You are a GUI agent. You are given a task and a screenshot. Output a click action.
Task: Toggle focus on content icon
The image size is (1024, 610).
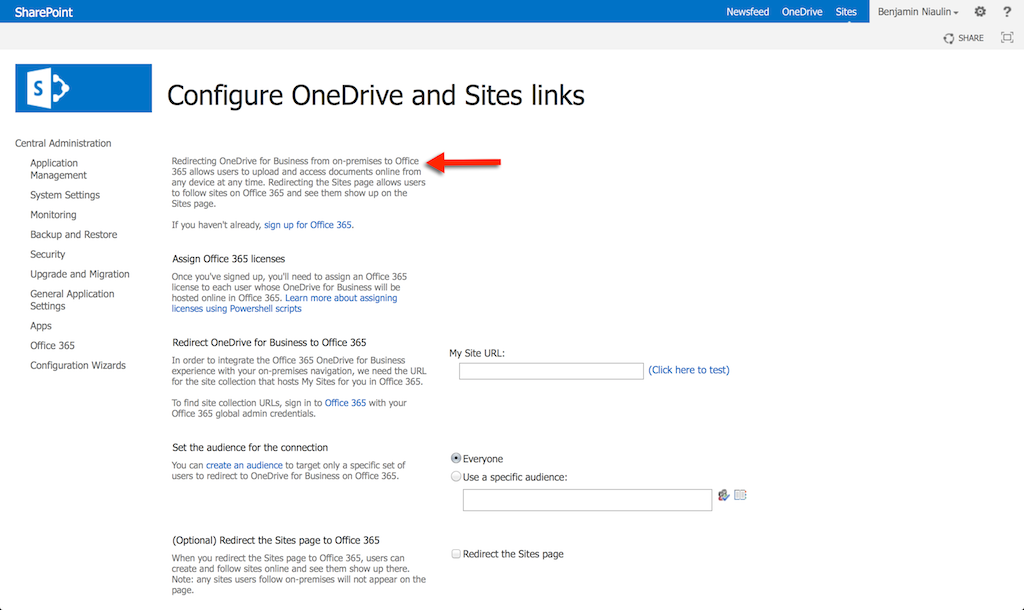point(1007,37)
